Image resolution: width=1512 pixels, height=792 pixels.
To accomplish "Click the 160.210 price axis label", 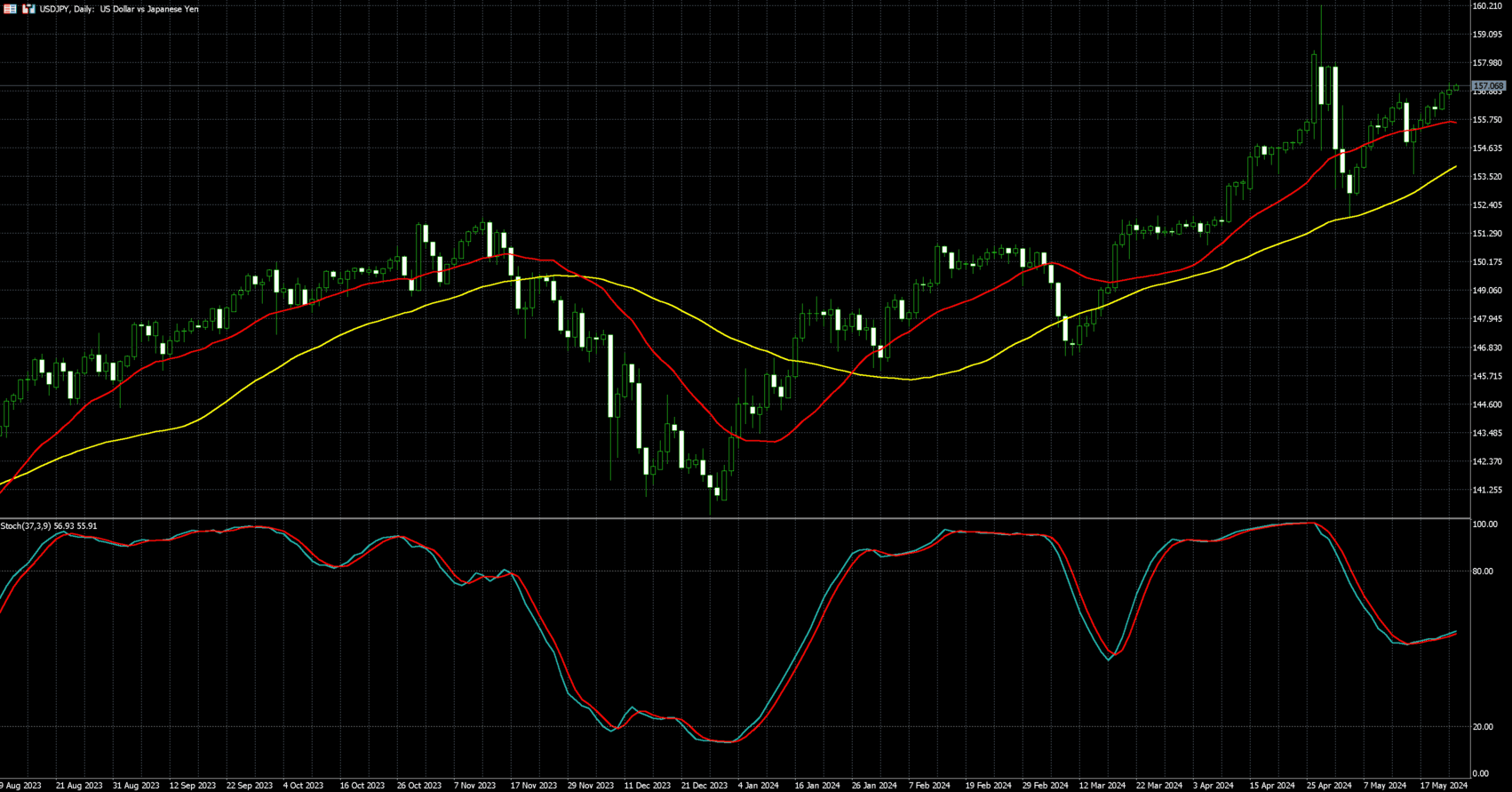I will (1486, 6).
